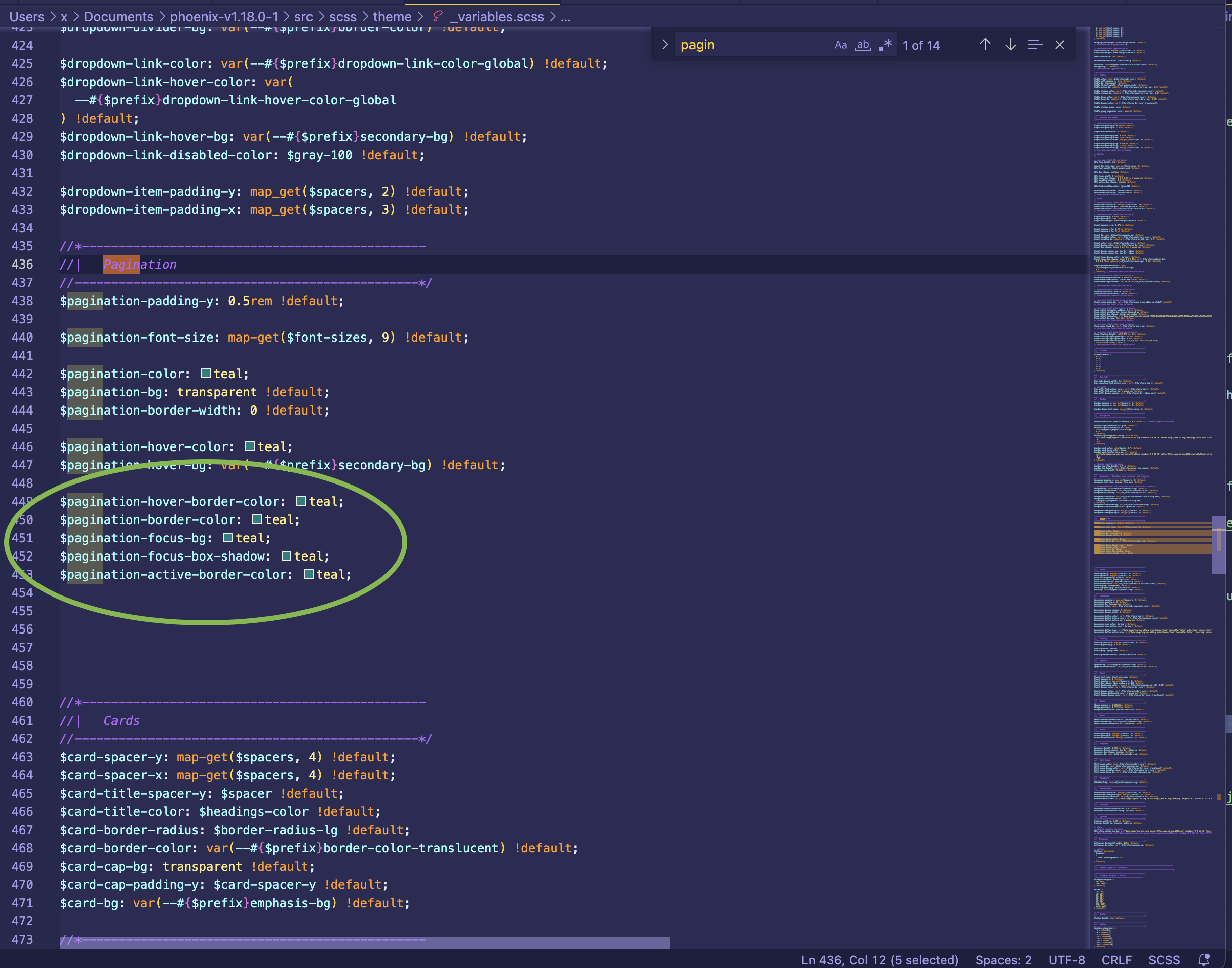The width and height of the screenshot is (1232, 968).
Task: Open '_variables.scss' breadcrumb segment
Action: [497, 17]
